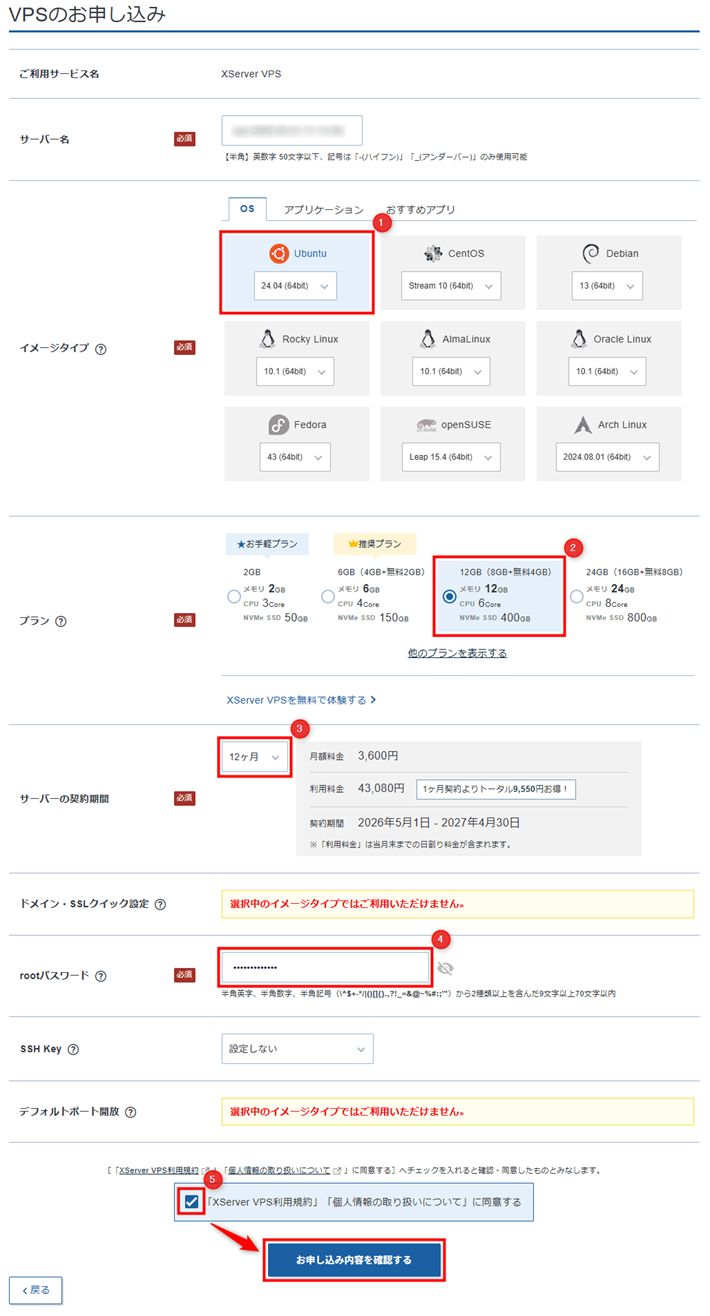Select the 6GB plan radio button
The image size is (710, 1316).
pos(328,597)
